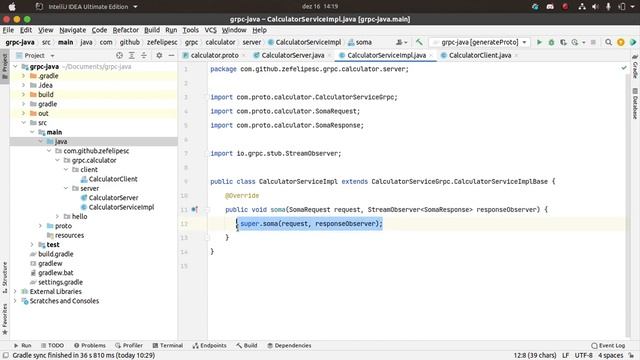
Task: Expand the .gradle folder
Action: point(24,76)
